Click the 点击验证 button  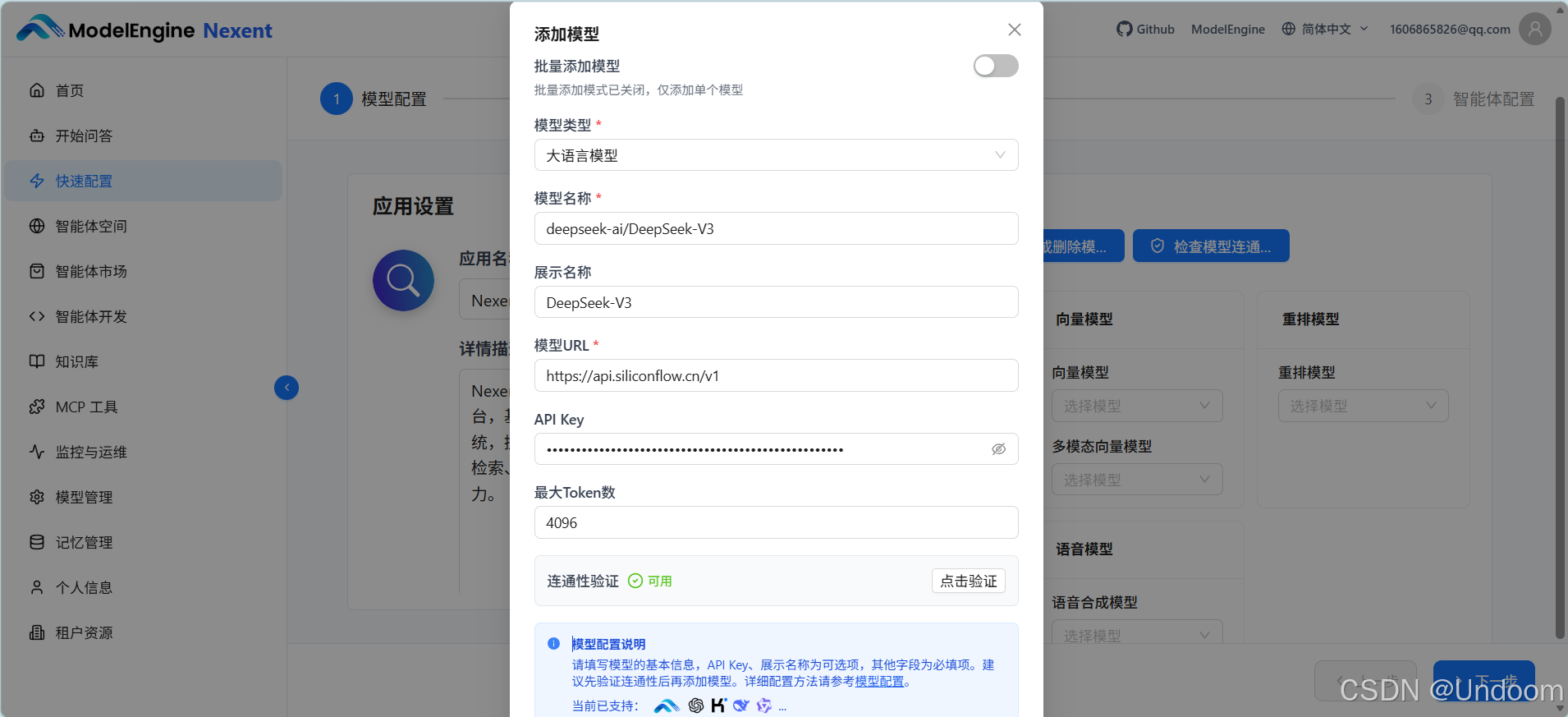pyautogui.click(x=969, y=581)
